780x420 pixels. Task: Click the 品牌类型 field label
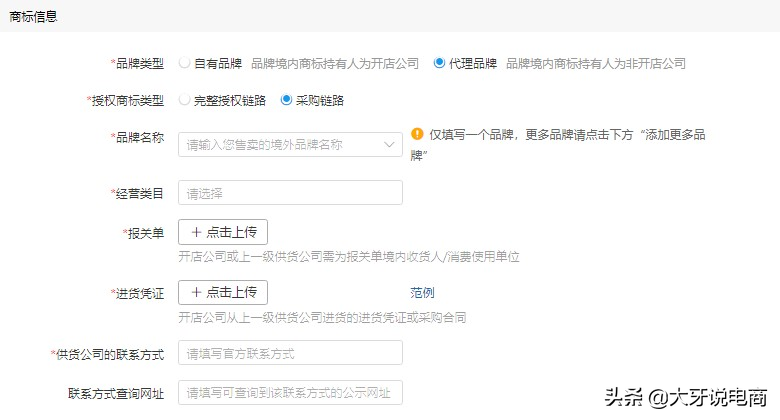pyautogui.click(x=139, y=63)
